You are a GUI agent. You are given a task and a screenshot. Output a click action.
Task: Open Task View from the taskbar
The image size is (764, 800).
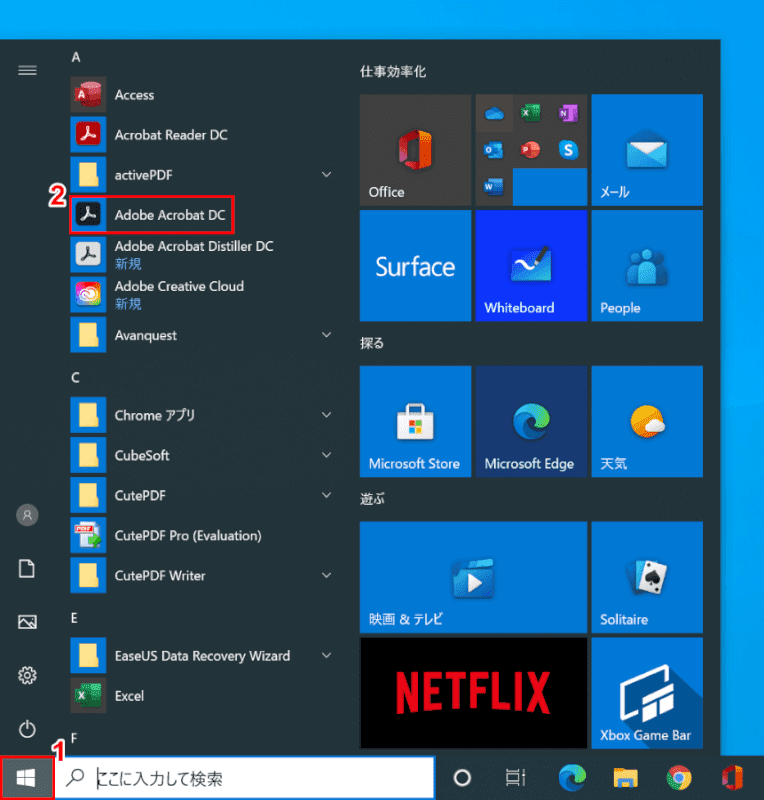[515, 778]
